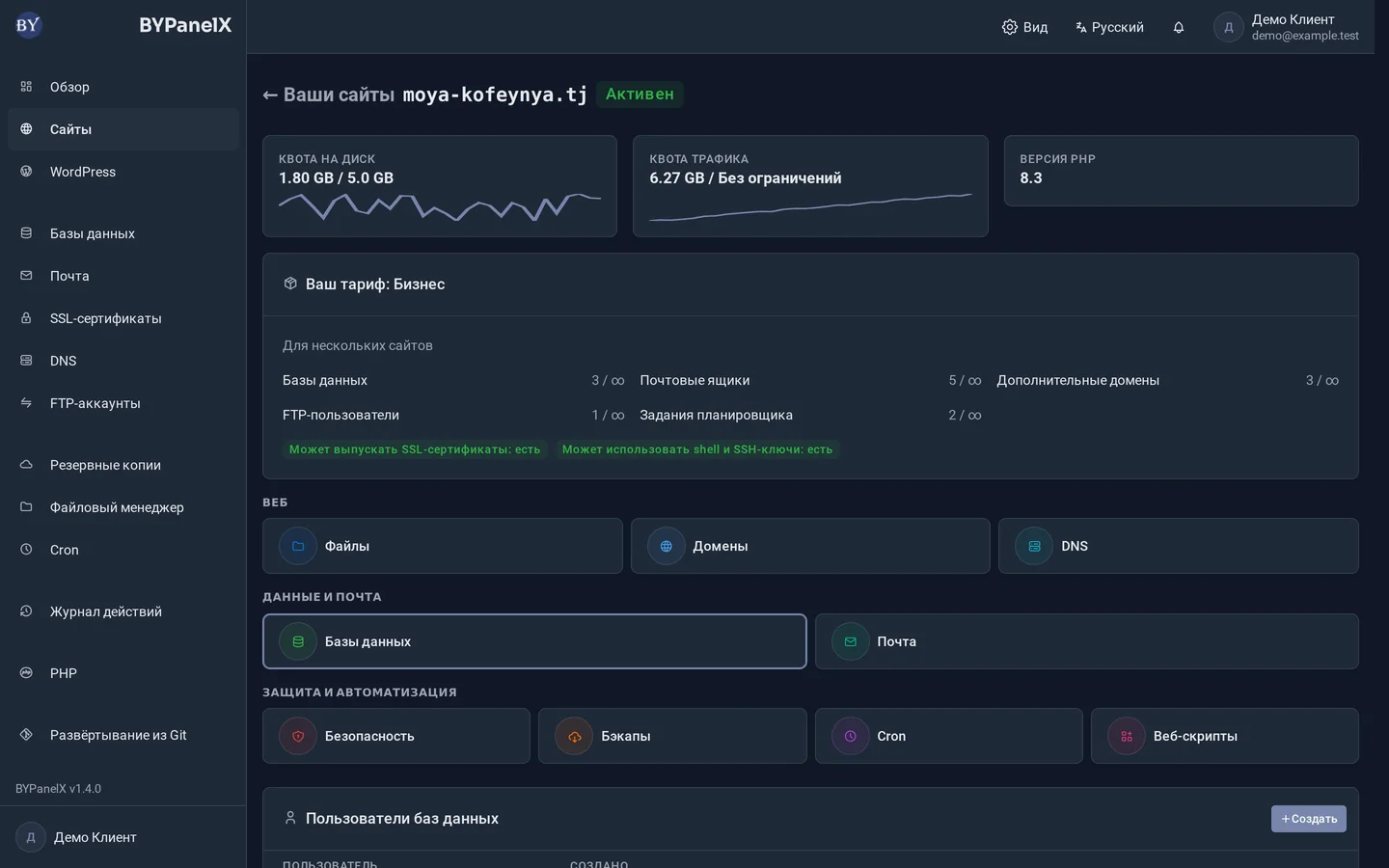Click the Mail card envelope icon

click(x=851, y=641)
